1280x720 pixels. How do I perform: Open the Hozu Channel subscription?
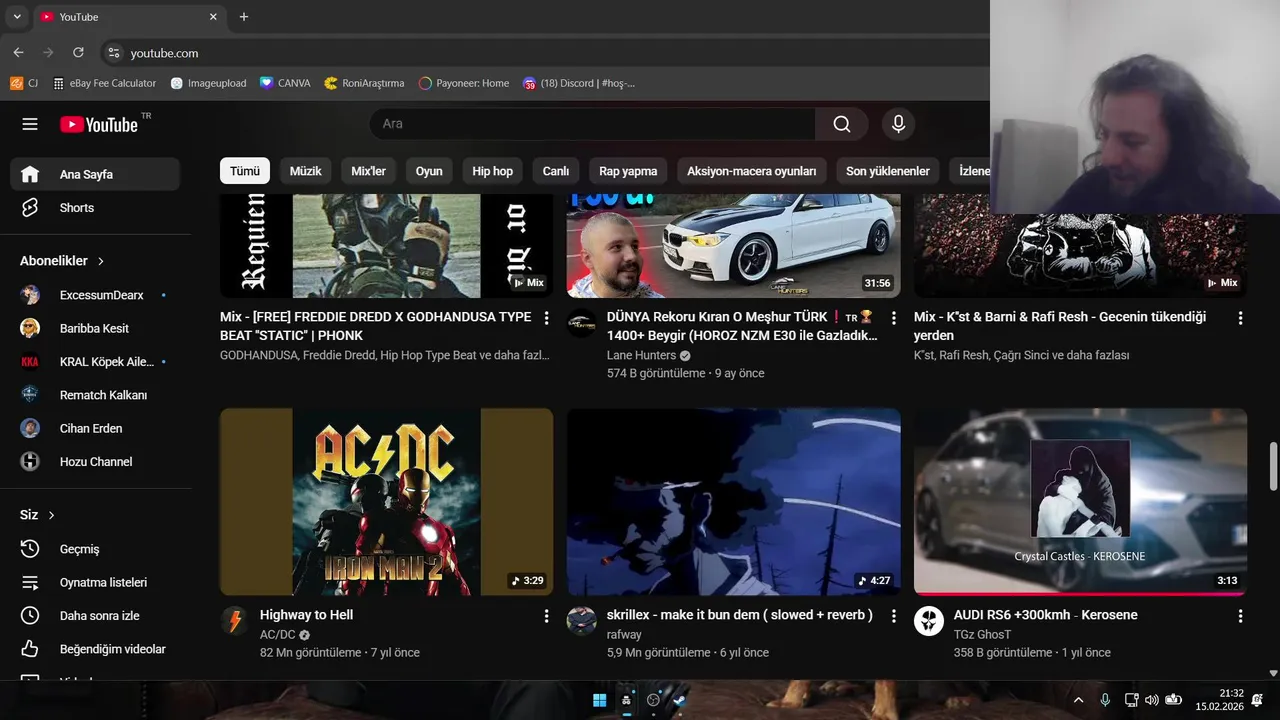(95, 461)
